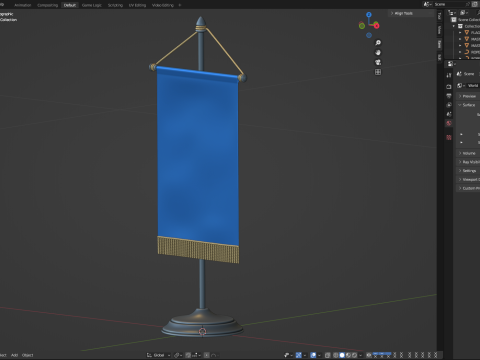Open the Object menu in viewport header
Viewport: 480px width, 360px height.
(x=28, y=355)
